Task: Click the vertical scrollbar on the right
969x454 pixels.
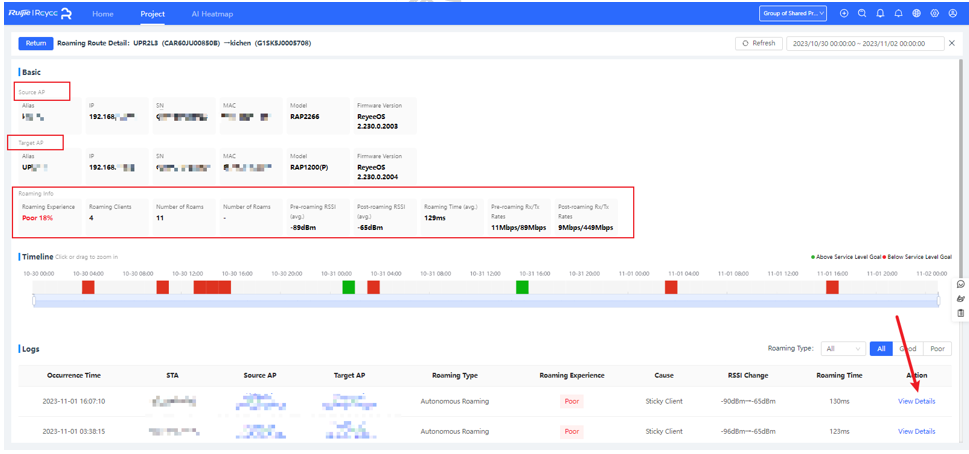Action: [x=960, y=167]
